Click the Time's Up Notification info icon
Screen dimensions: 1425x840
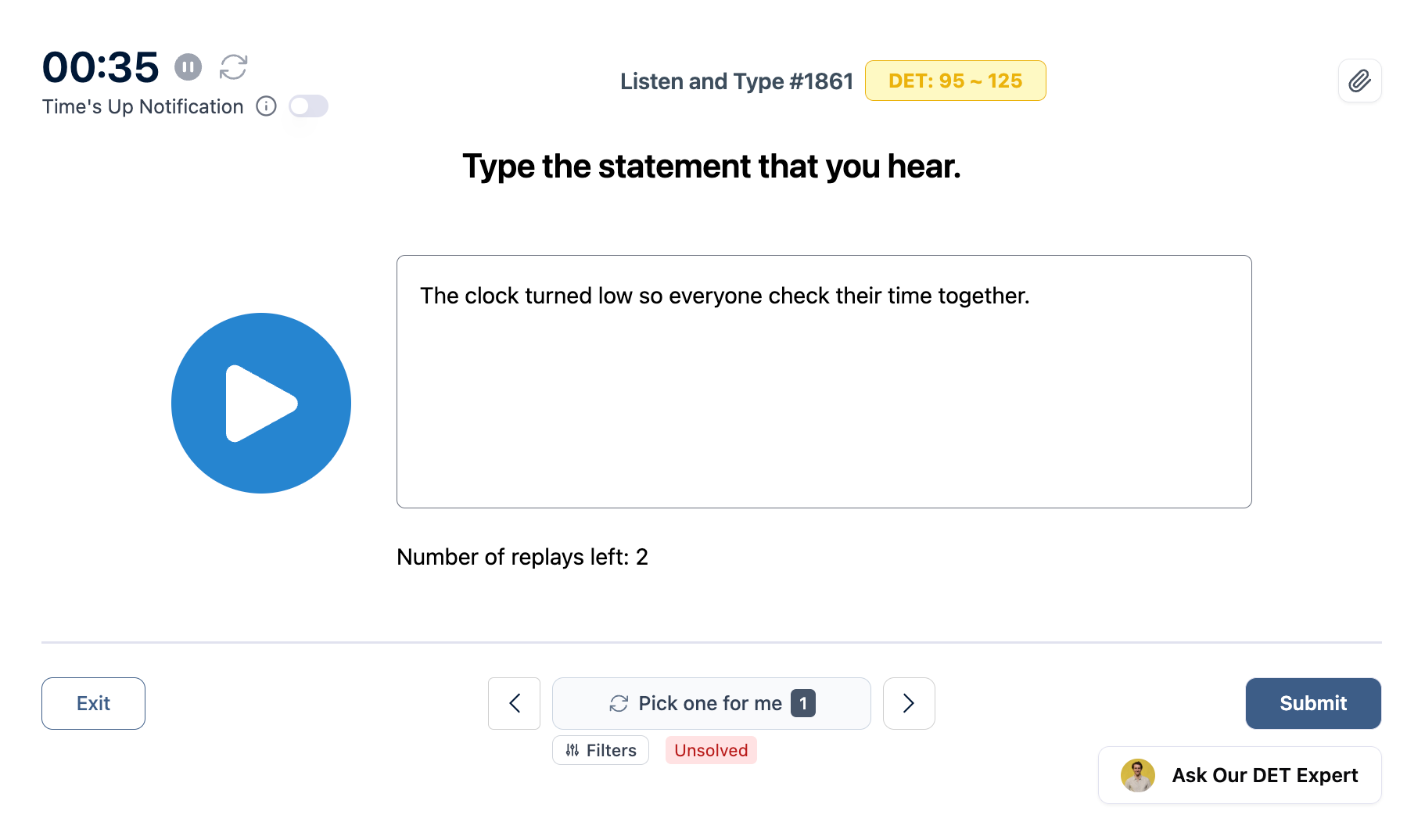point(266,106)
